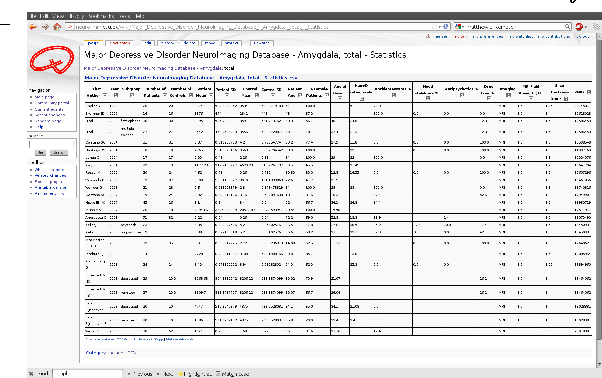Open the History menu
The height and width of the screenshot is (378, 602).
click(x=77, y=16)
